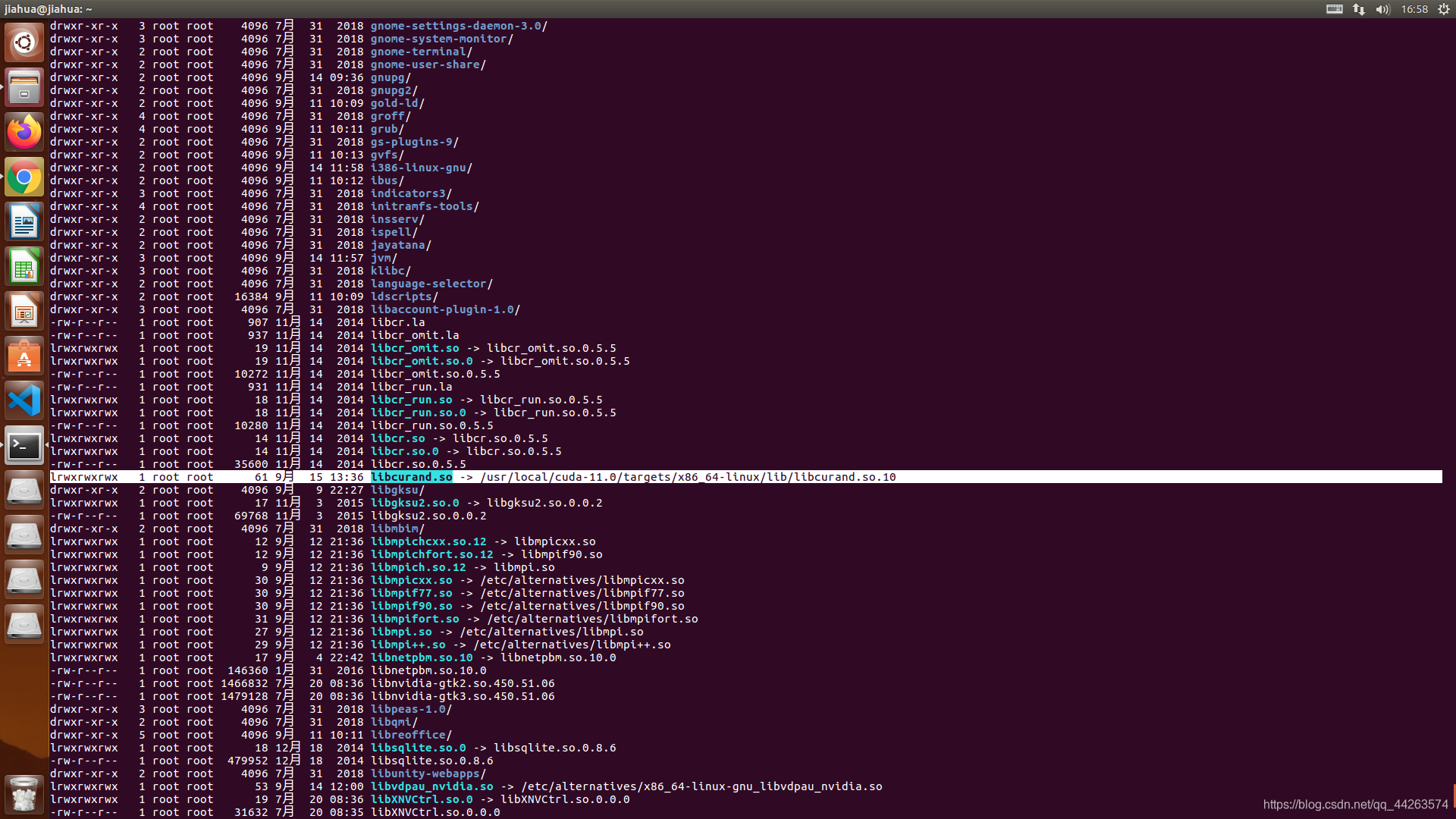Open the keyboard input method indicator

click(x=1335, y=9)
